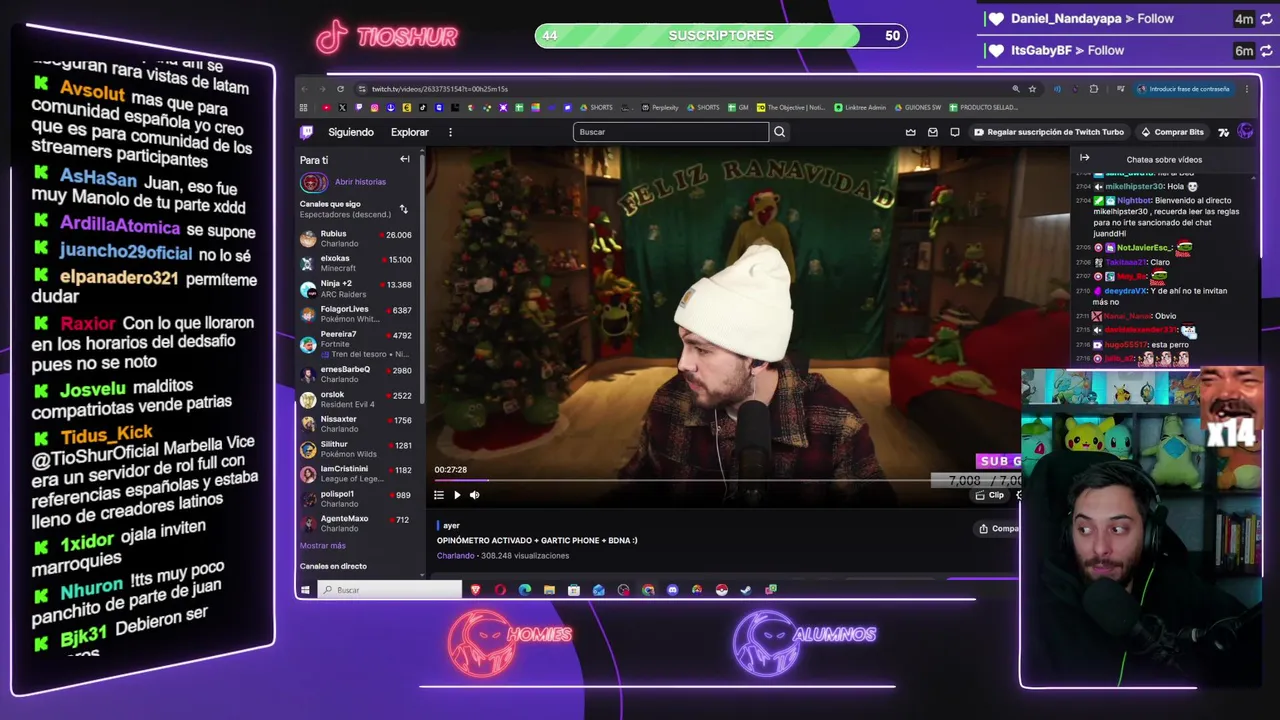The width and height of the screenshot is (1280, 720).
Task: Click the Twitch logo home icon
Action: pos(307,132)
